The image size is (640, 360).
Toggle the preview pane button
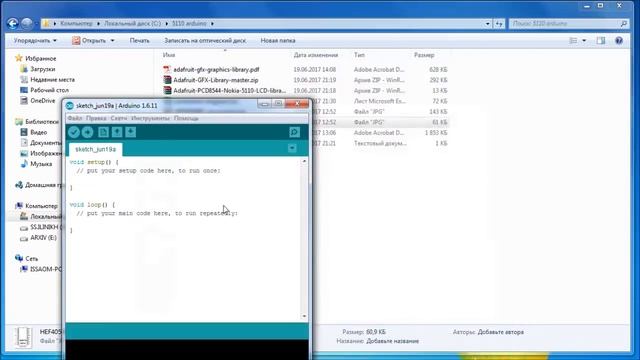[x=601, y=40]
